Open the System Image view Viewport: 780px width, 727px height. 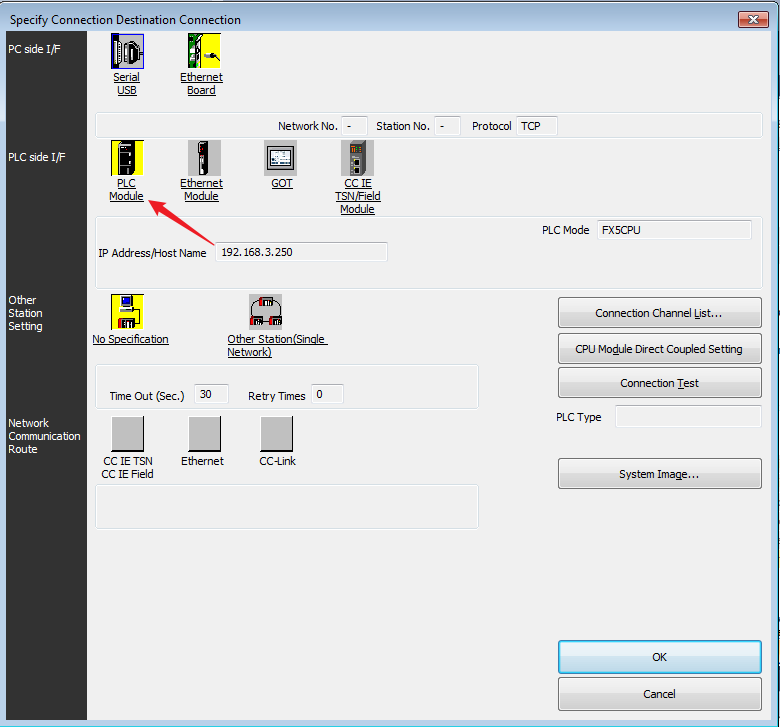[x=659, y=474]
